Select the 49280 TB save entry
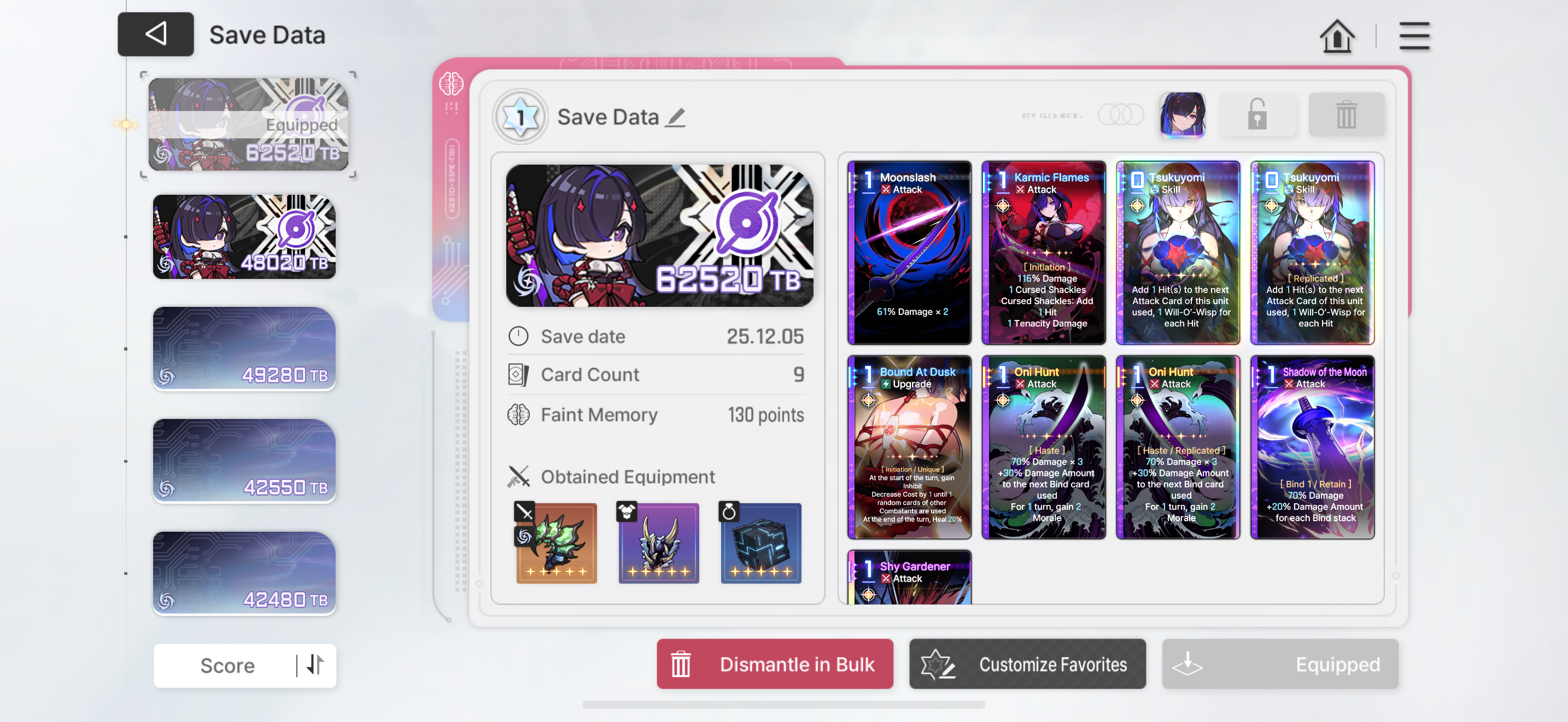 tap(244, 349)
